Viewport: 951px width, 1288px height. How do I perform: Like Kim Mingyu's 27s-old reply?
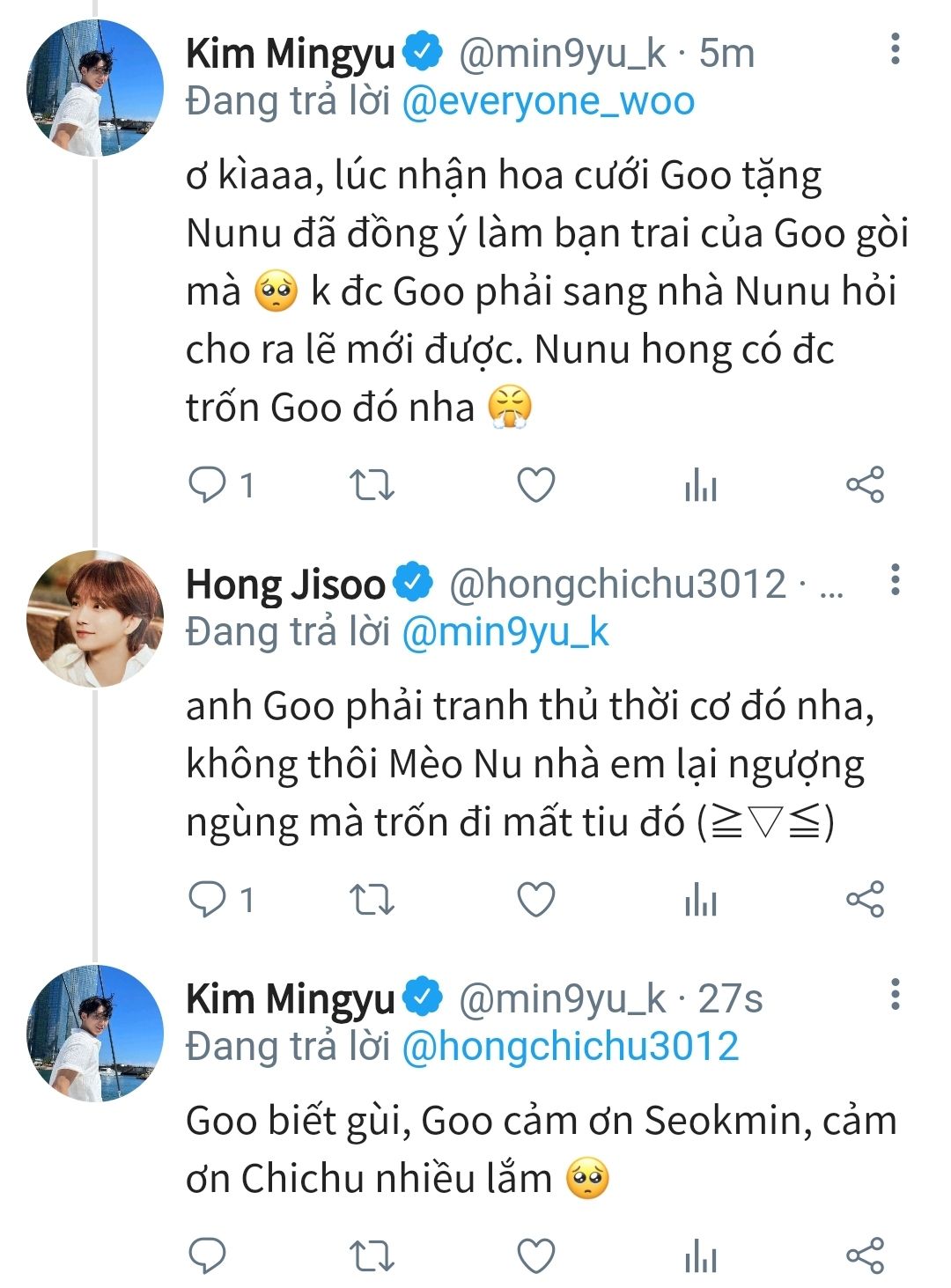coord(535,1255)
